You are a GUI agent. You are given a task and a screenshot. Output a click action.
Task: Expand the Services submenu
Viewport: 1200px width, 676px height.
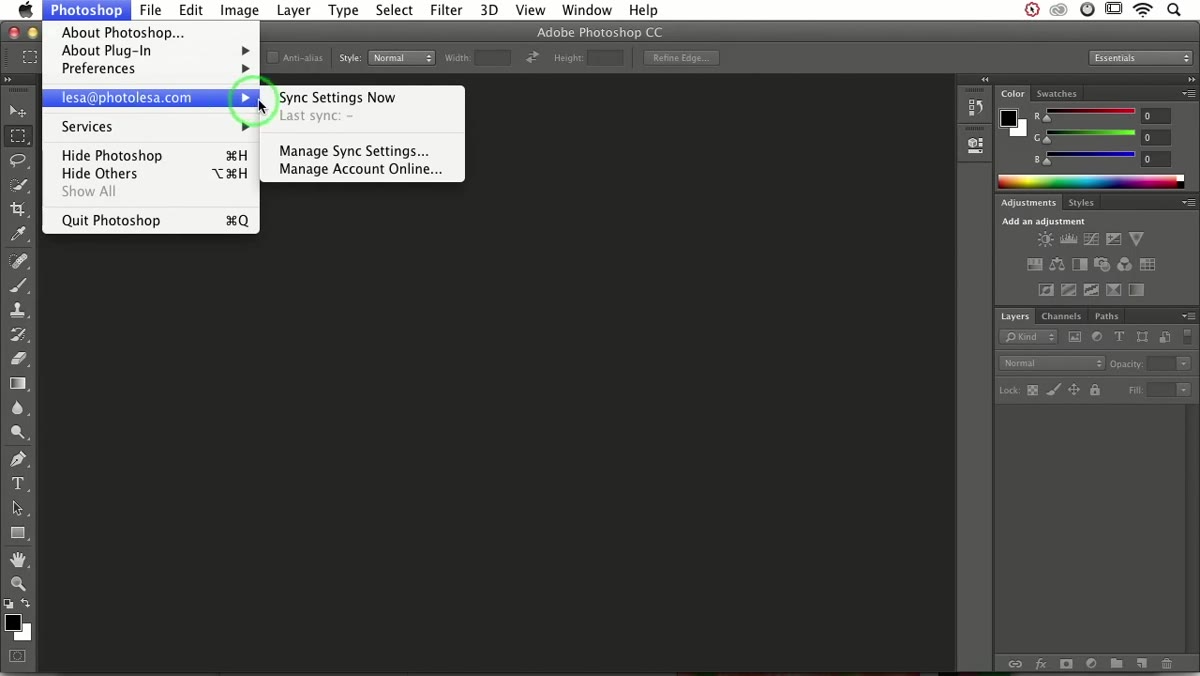[151, 126]
